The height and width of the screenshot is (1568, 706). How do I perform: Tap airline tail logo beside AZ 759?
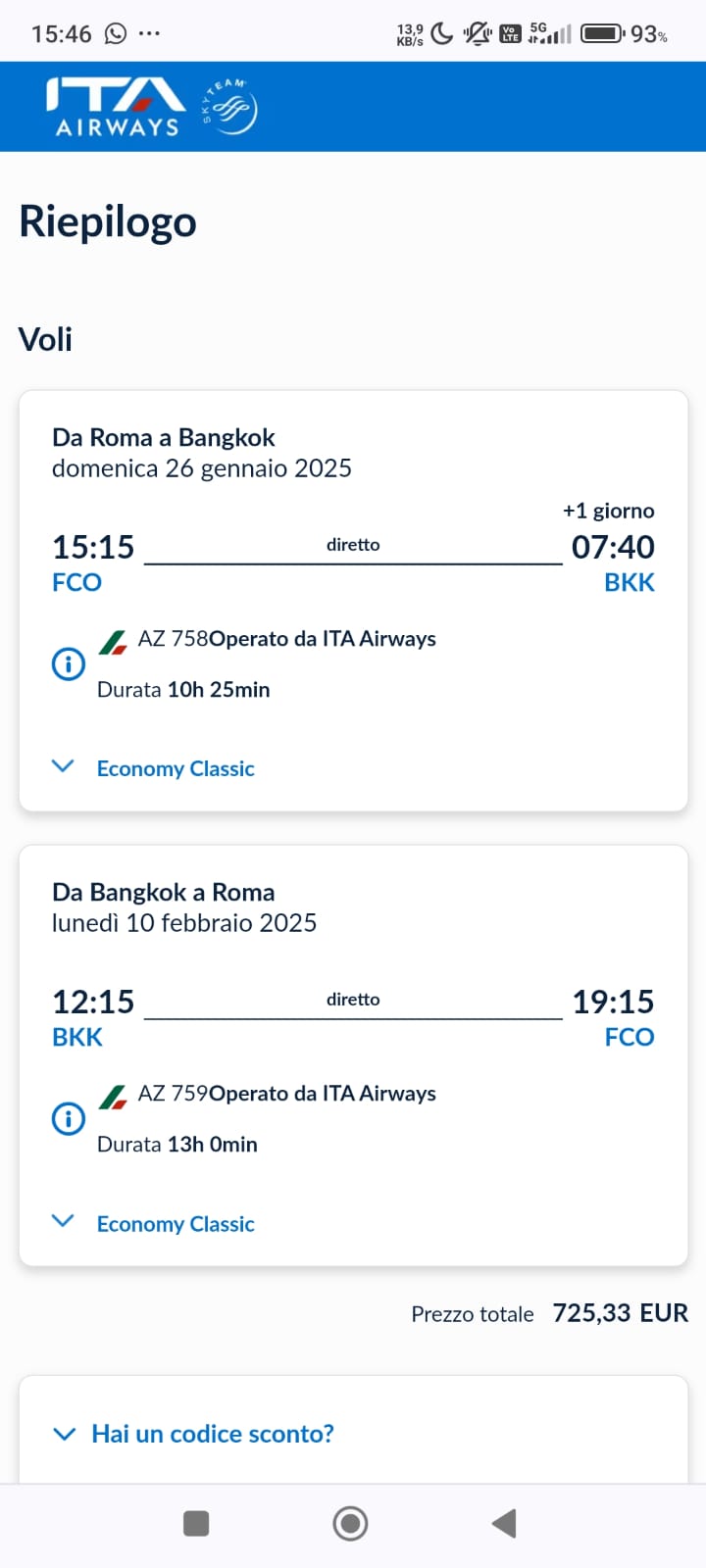(114, 1097)
